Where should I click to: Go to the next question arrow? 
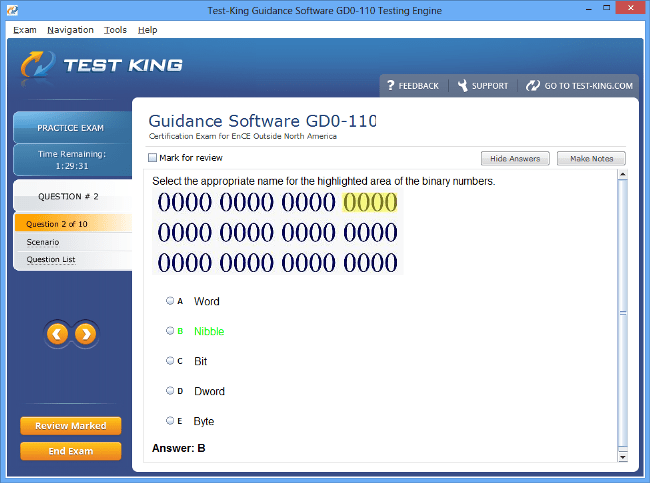(85, 334)
